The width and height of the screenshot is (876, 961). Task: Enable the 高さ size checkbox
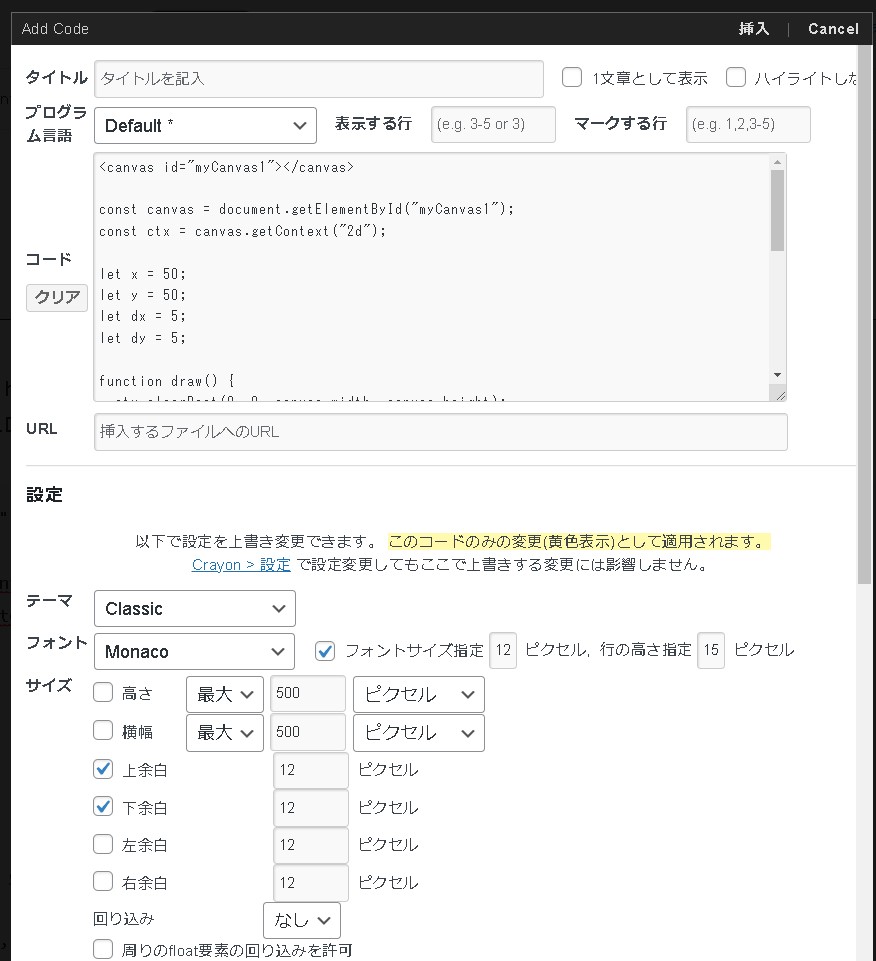tap(103, 692)
